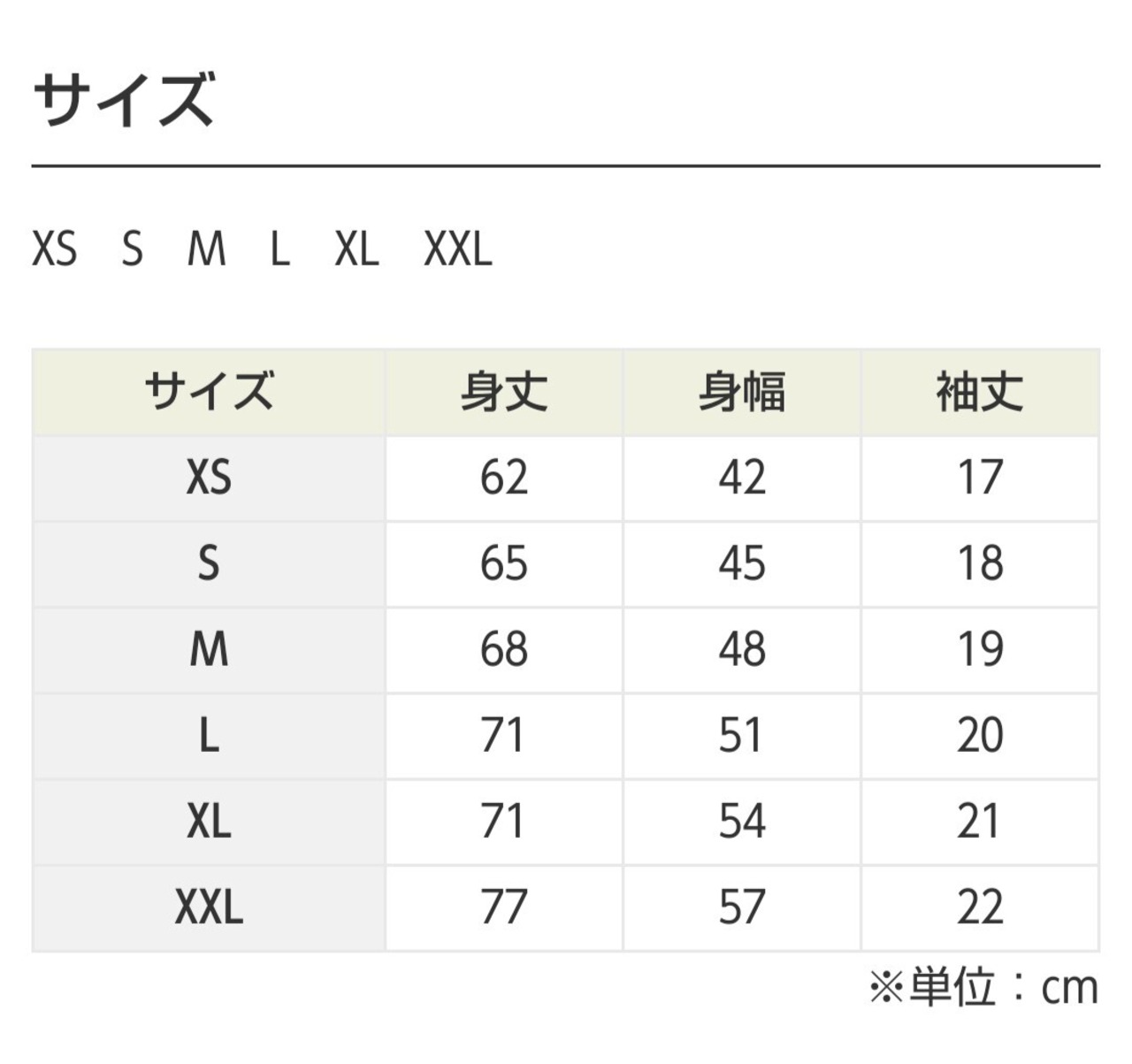
Task: Choose size S in the top size list
Action: tap(132, 249)
